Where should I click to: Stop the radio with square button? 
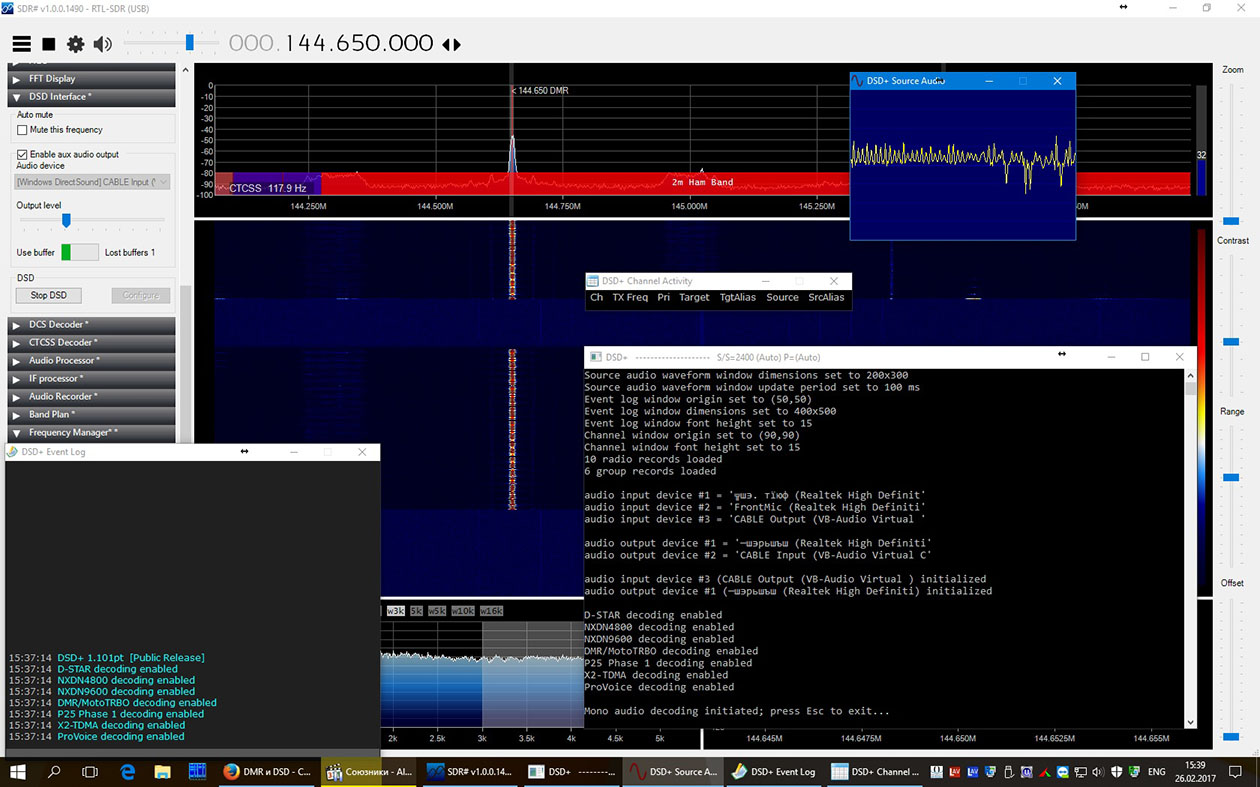(48, 44)
